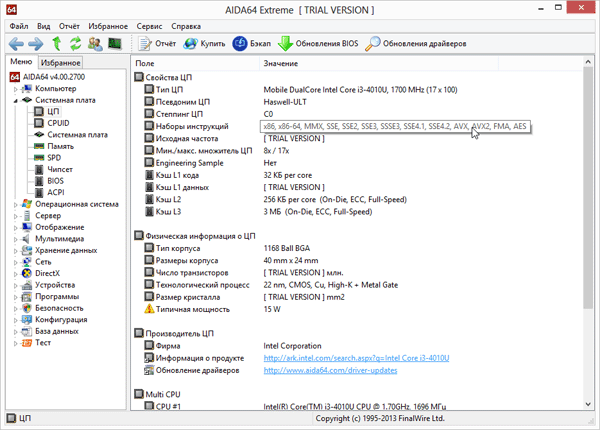Expand the Отображение tree node
The image size is (600, 430).
click(16, 228)
